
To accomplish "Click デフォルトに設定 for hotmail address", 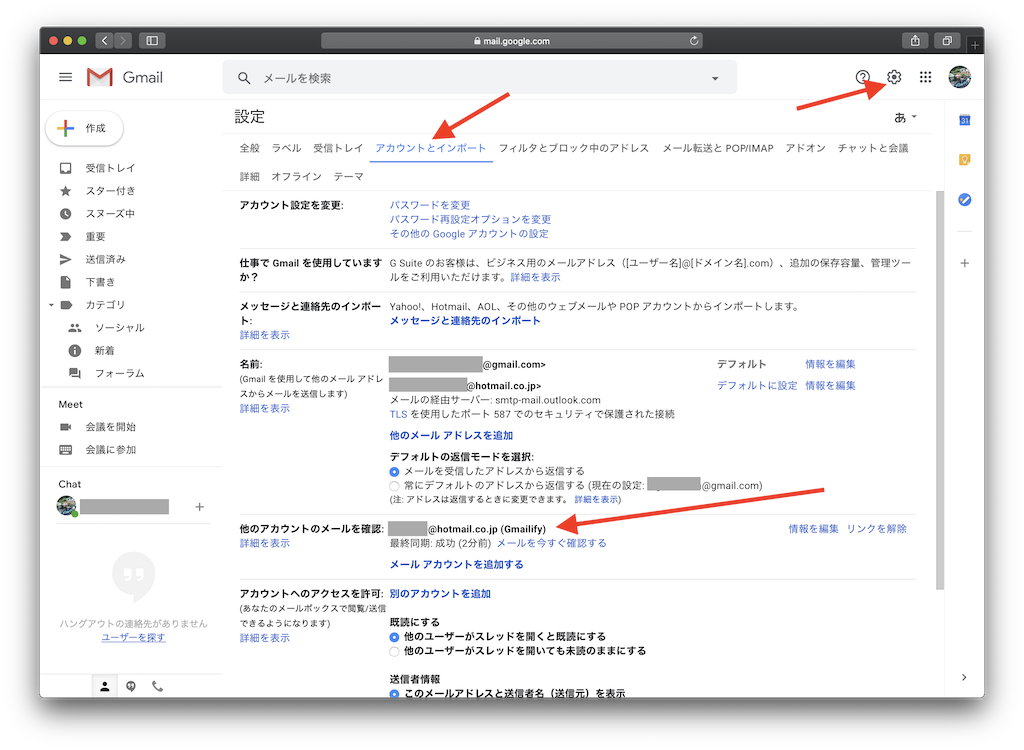I will [x=757, y=385].
